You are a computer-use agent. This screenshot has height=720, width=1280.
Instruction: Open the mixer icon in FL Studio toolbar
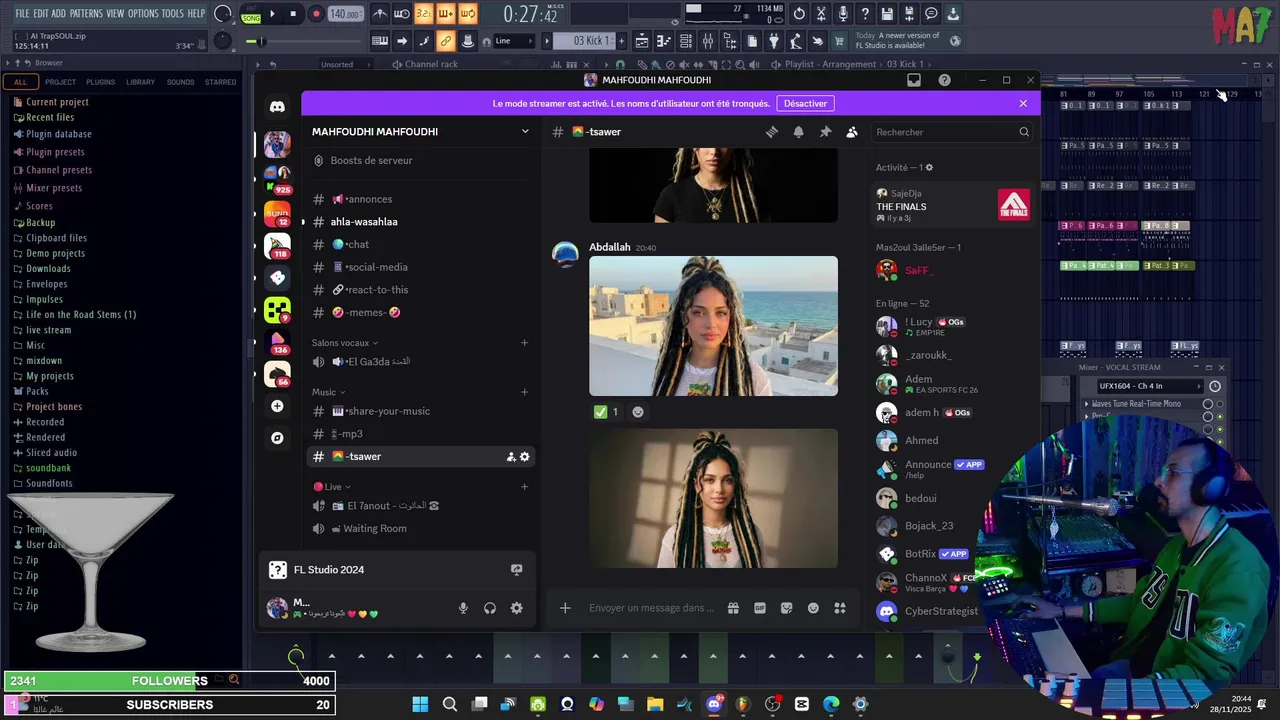708,41
